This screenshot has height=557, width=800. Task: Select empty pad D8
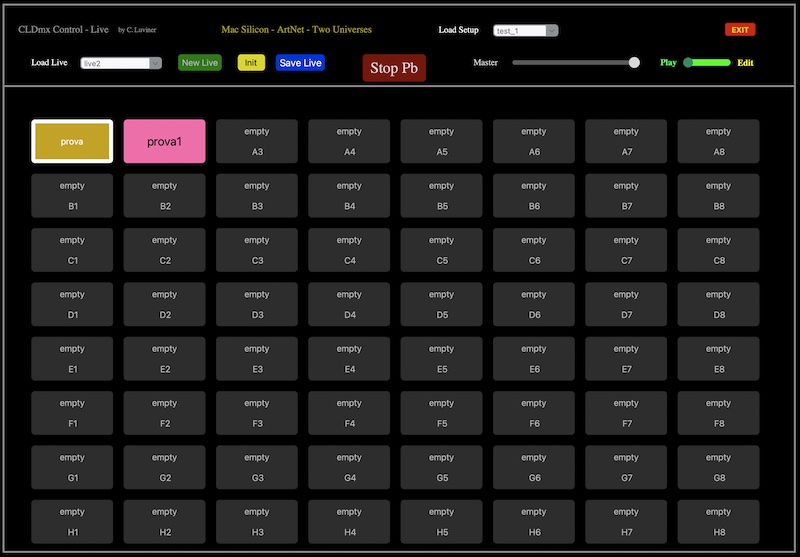tap(718, 305)
